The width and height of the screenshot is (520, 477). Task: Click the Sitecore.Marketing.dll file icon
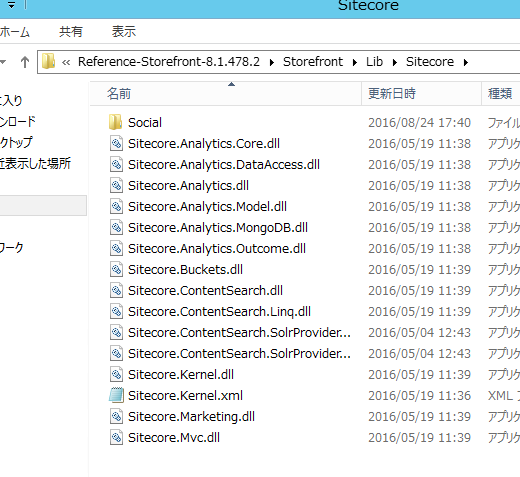[116, 417]
